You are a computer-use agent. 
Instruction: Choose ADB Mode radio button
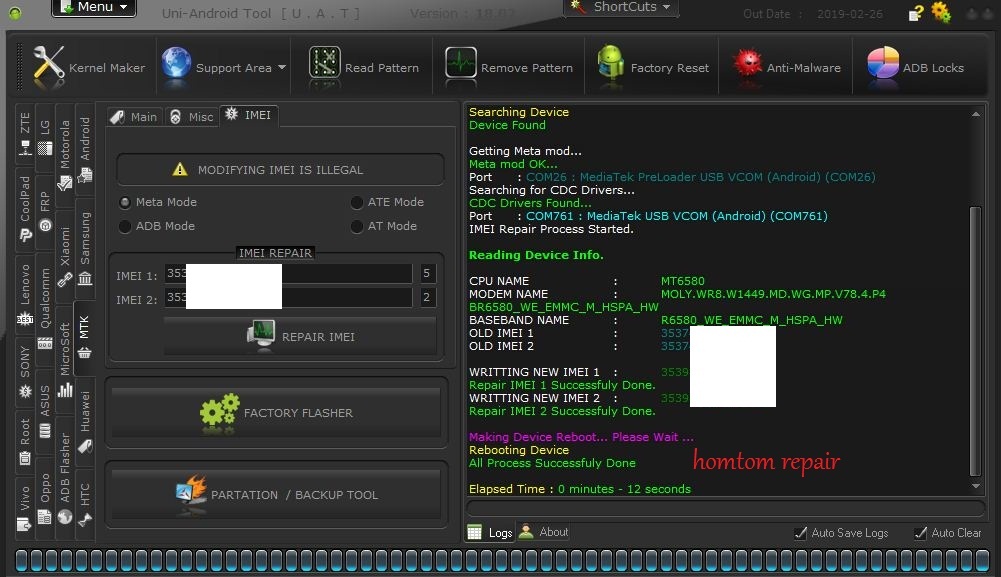point(125,226)
